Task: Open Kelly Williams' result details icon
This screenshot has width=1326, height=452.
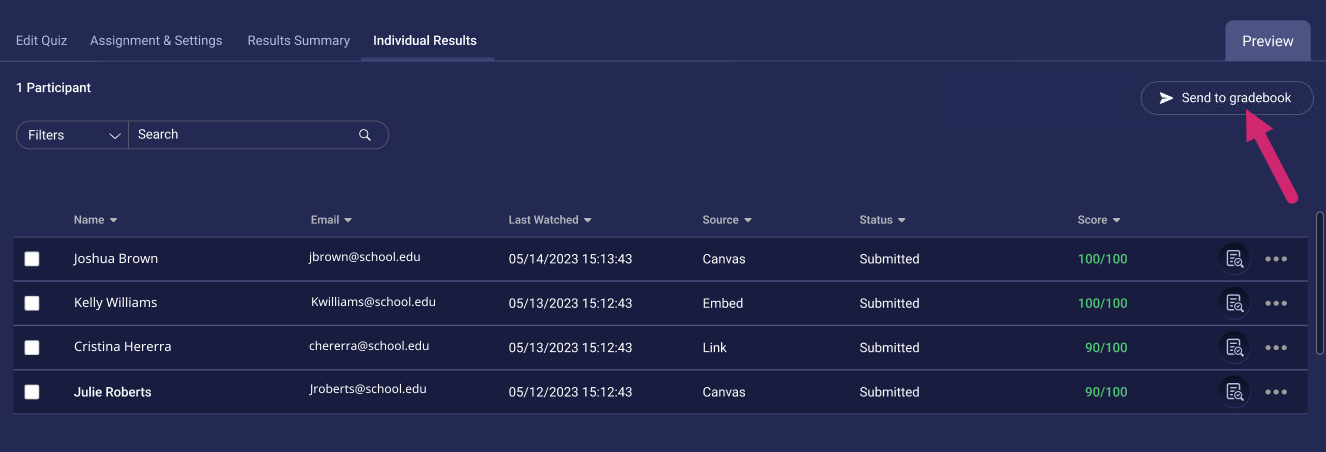Action: coord(1235,303)
